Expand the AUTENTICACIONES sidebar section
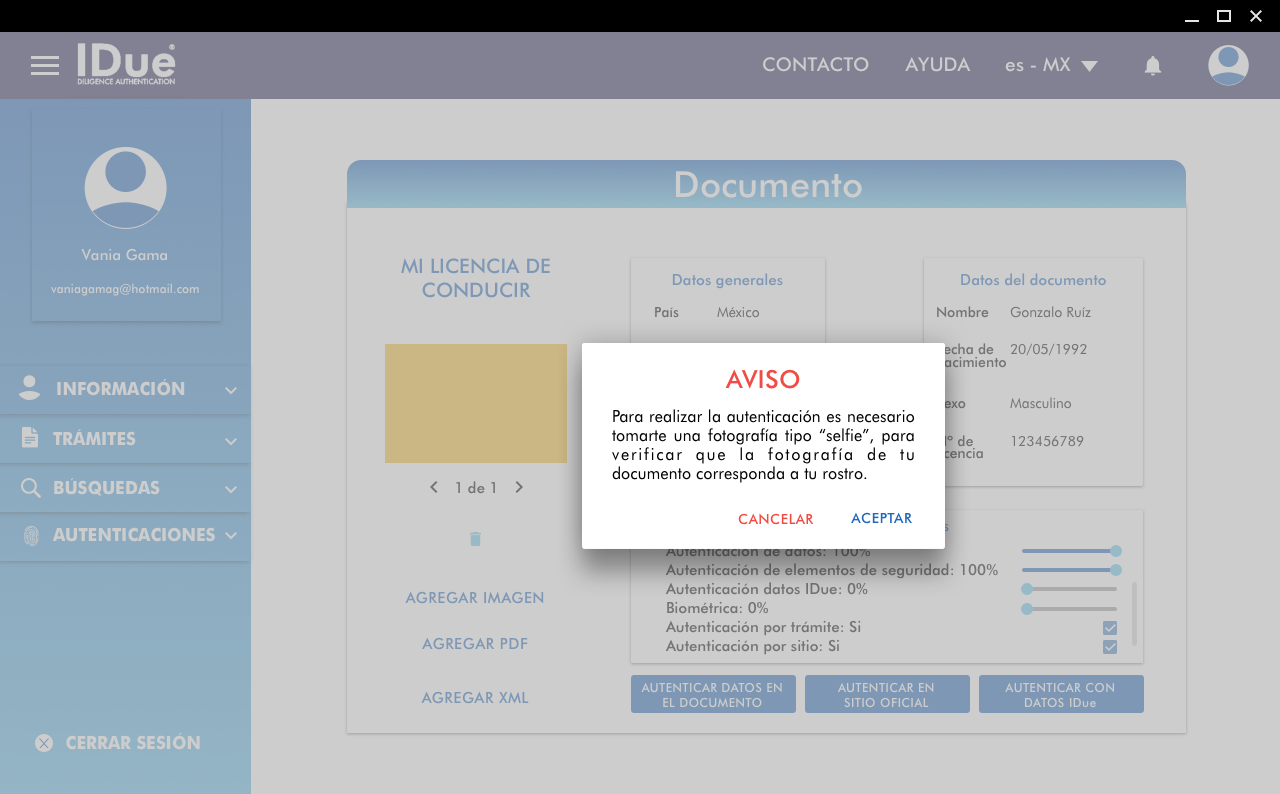The image size is (1280, 794). point(125,536)
